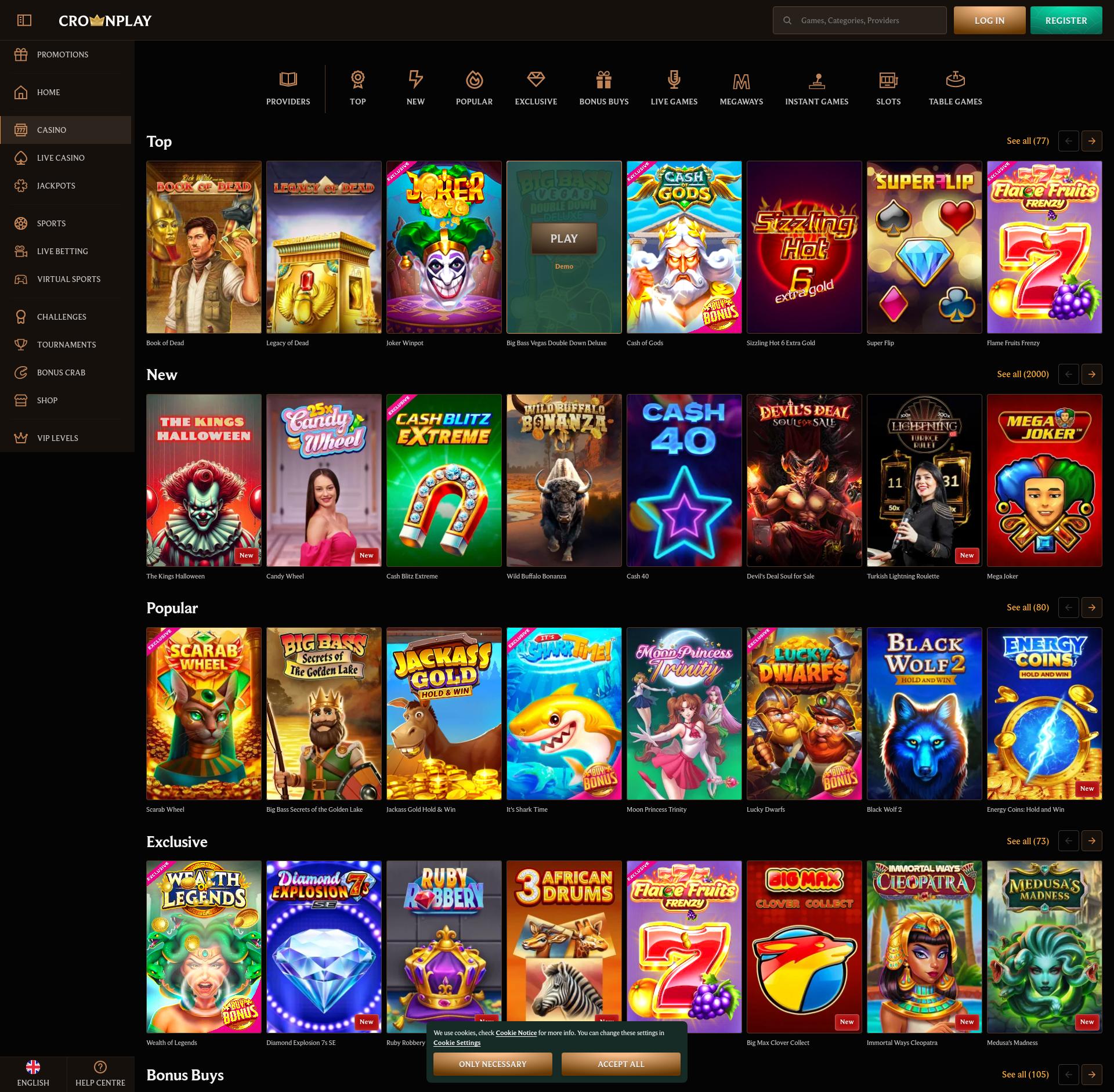Open the Slots category icon
This screenshot has width=1114, height=1092.
click(x=888, y=87)
